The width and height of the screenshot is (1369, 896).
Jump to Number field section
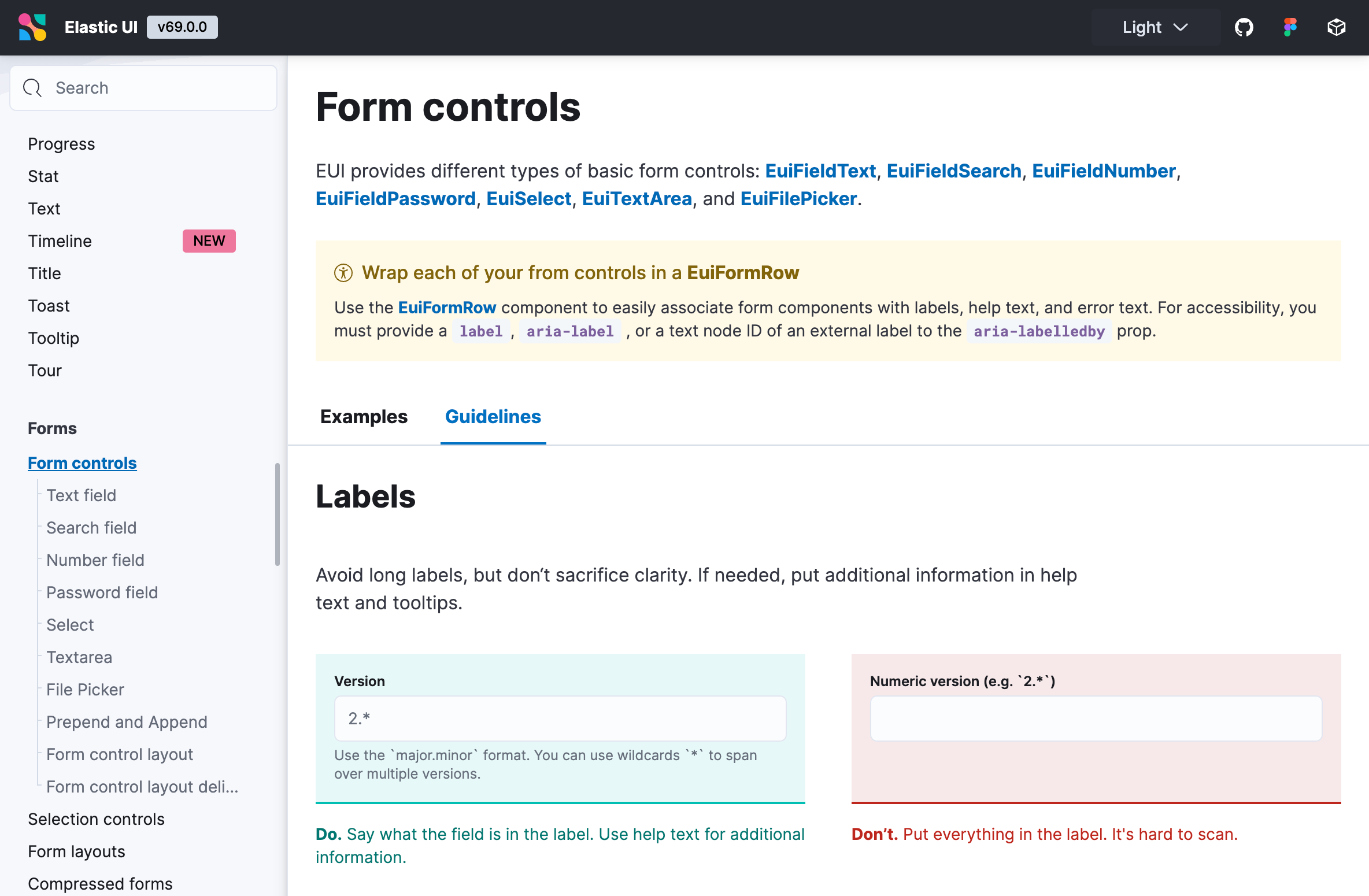coord(95,560)
